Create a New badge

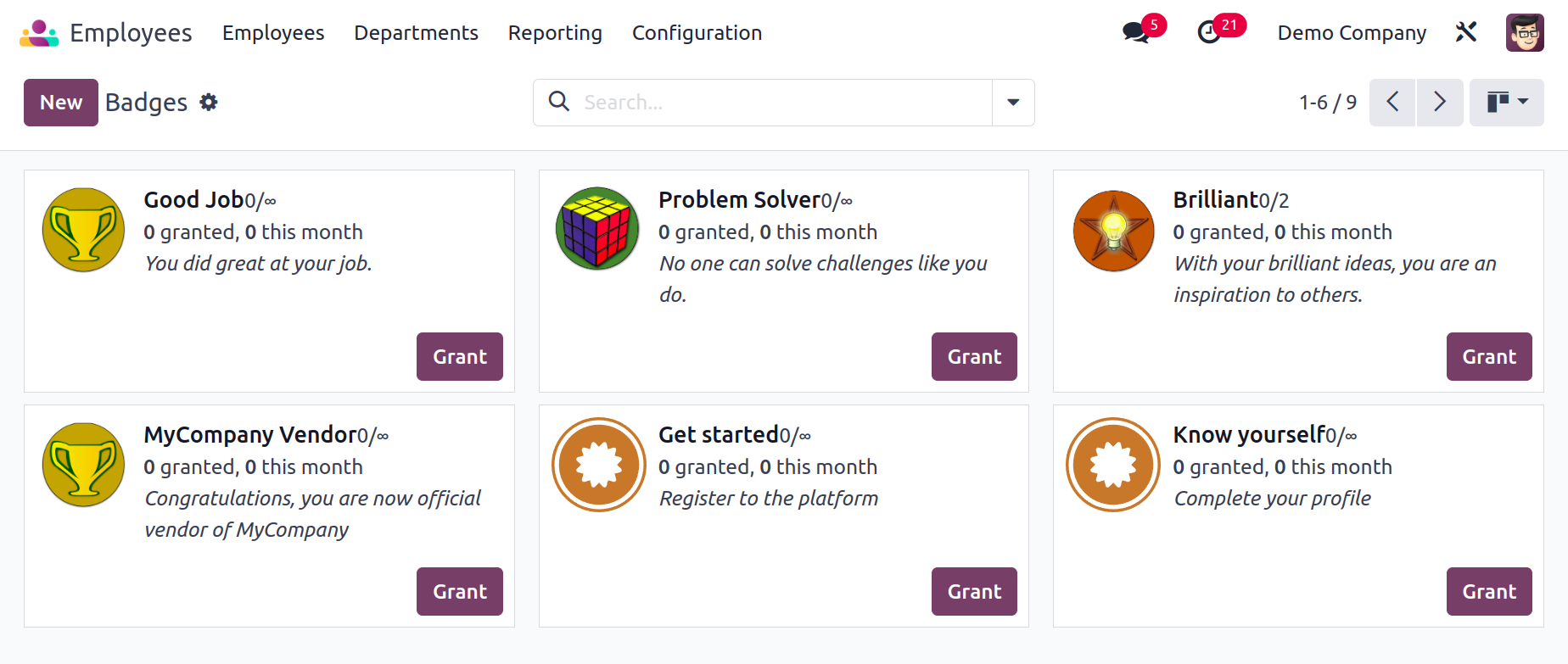pos(61,103)
